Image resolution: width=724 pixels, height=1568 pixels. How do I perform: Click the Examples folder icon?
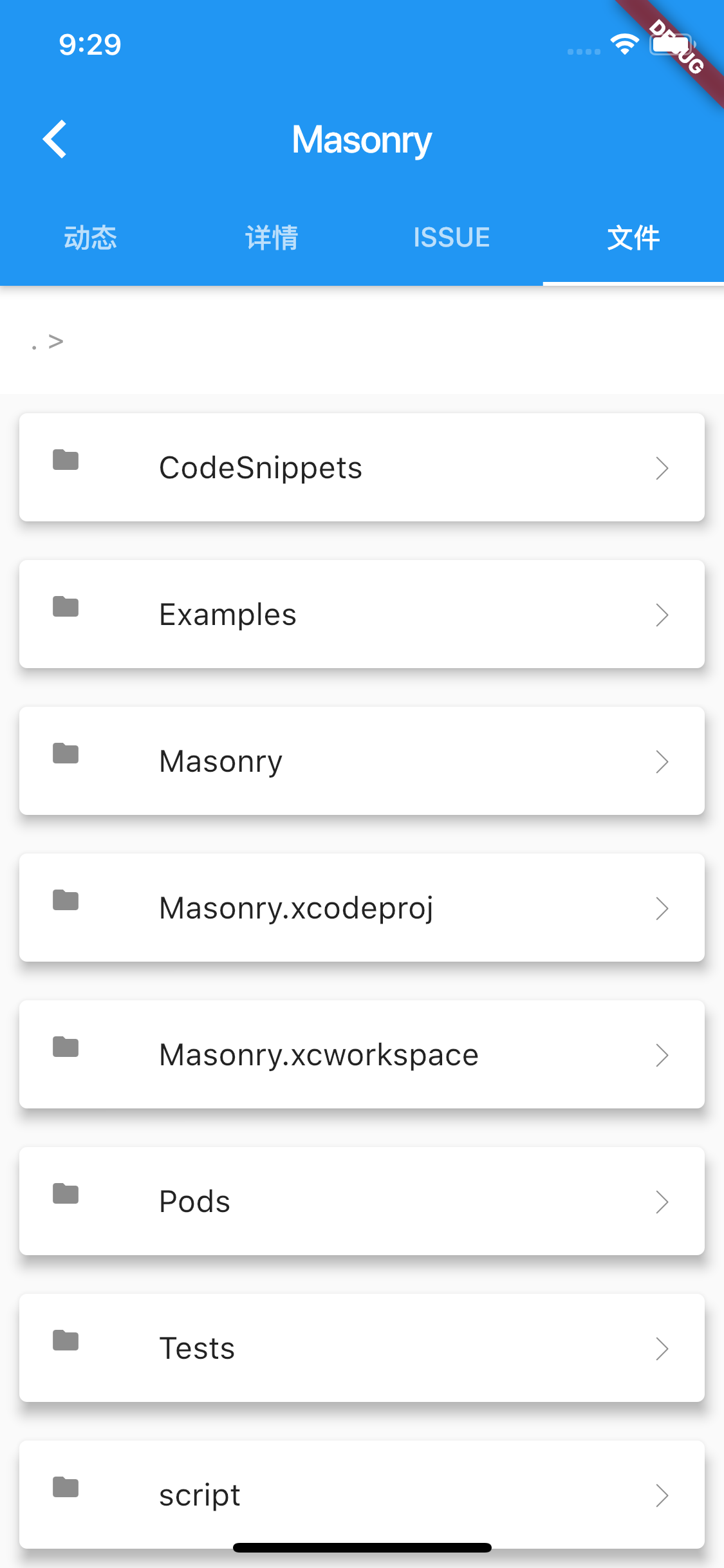point(66,607)
